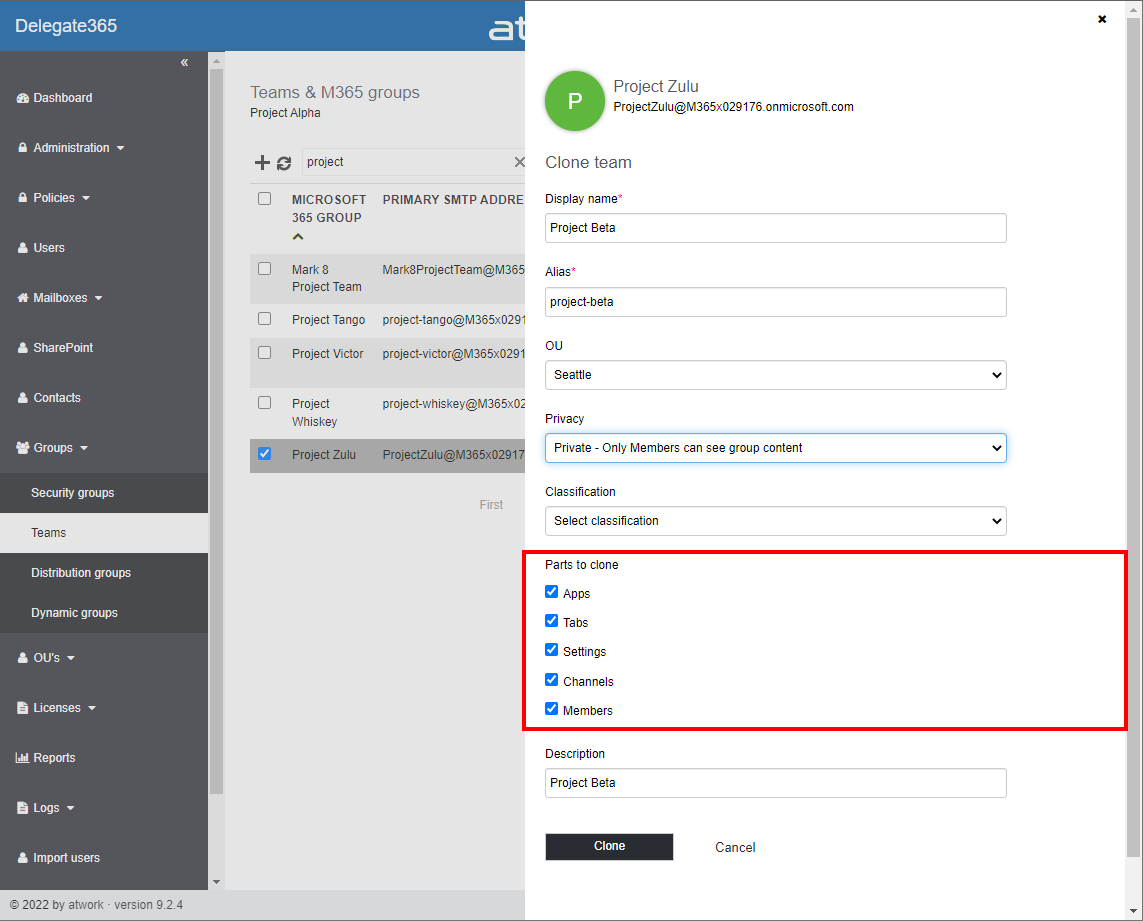Collapse the sidebar with double chevron icon
Viewport: 1143px width, 921px height.
184,62
